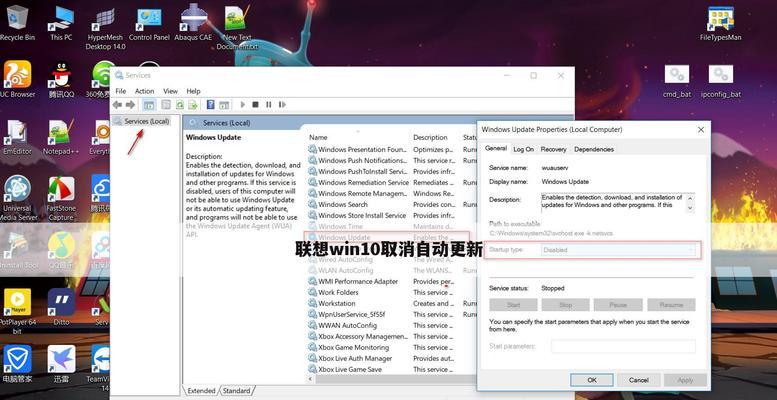This screenshot has width=777, height=400.
Task: Switch to the Extended view tab
Action: tap(201, 391)
